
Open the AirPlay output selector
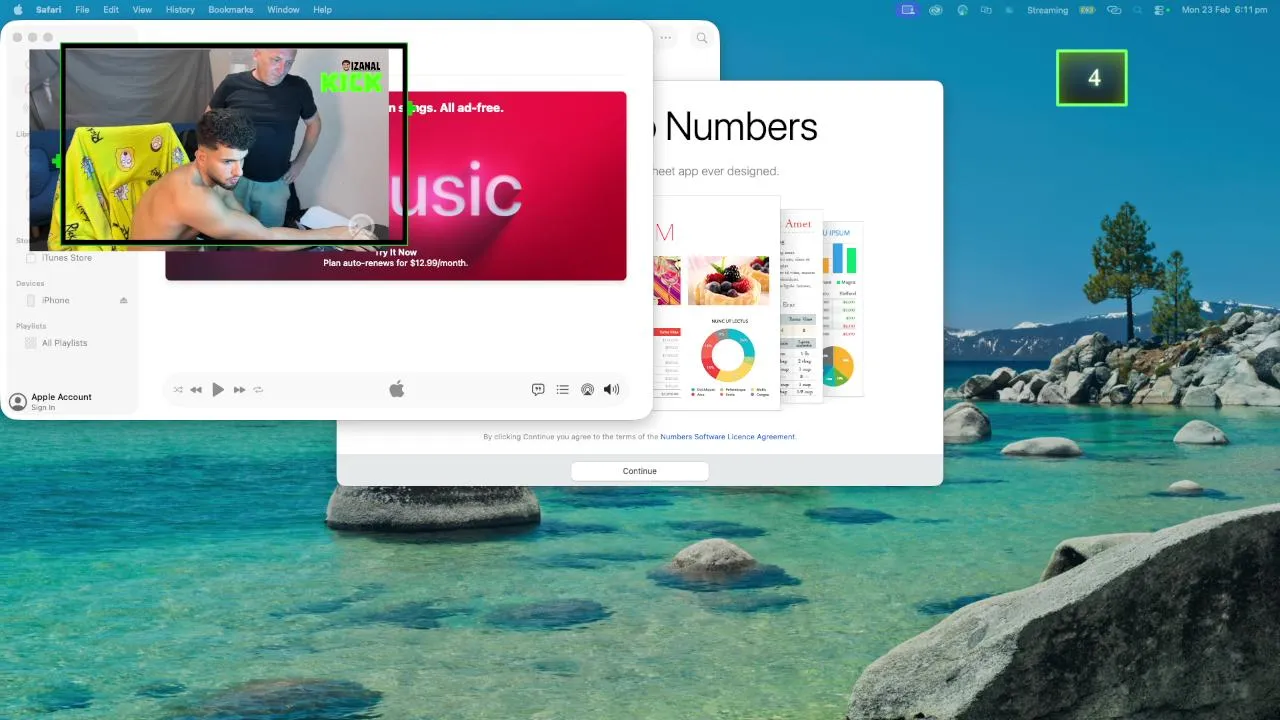point(587,390)
